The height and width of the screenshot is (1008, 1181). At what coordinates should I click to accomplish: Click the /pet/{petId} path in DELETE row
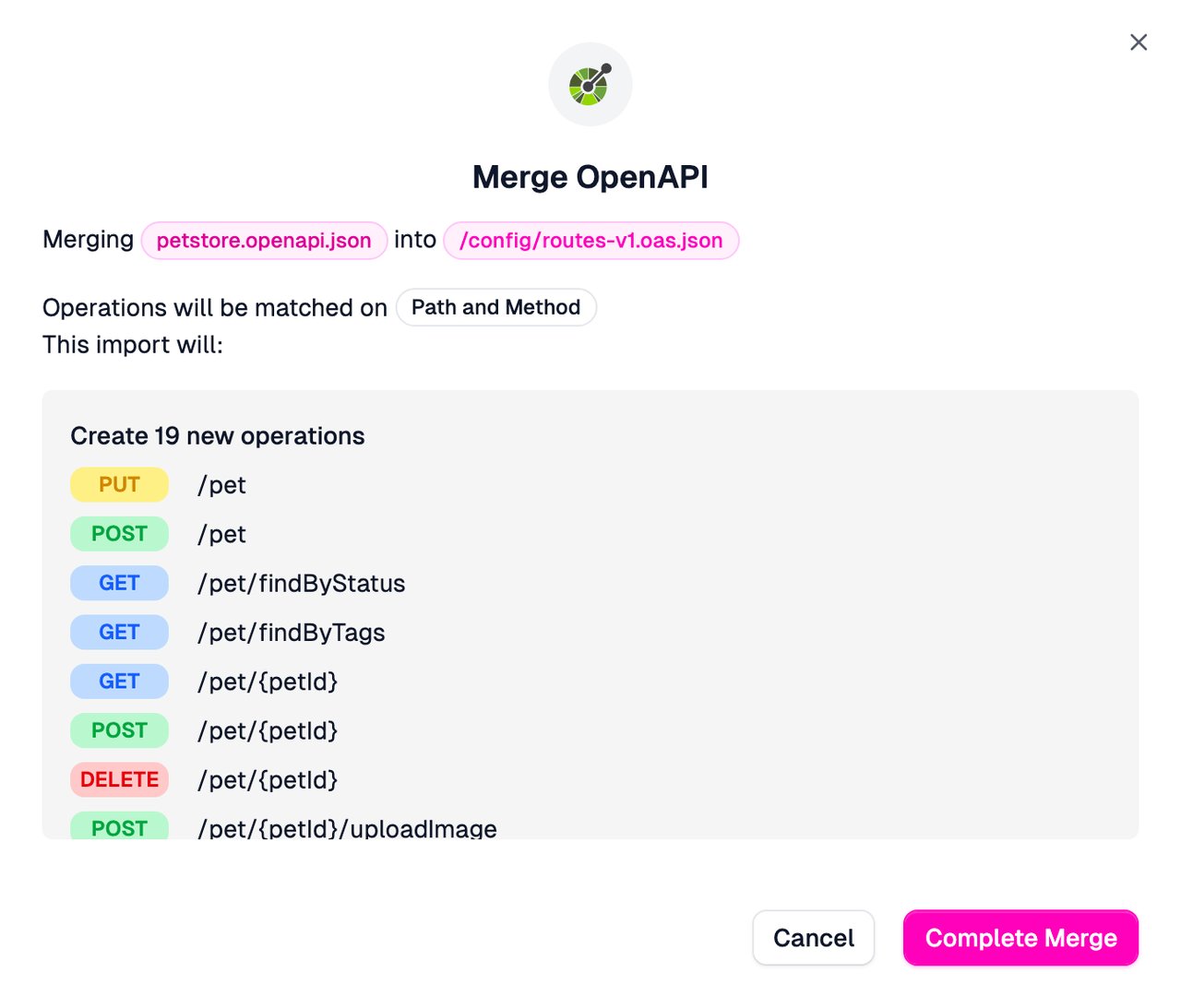pos(268,780)
